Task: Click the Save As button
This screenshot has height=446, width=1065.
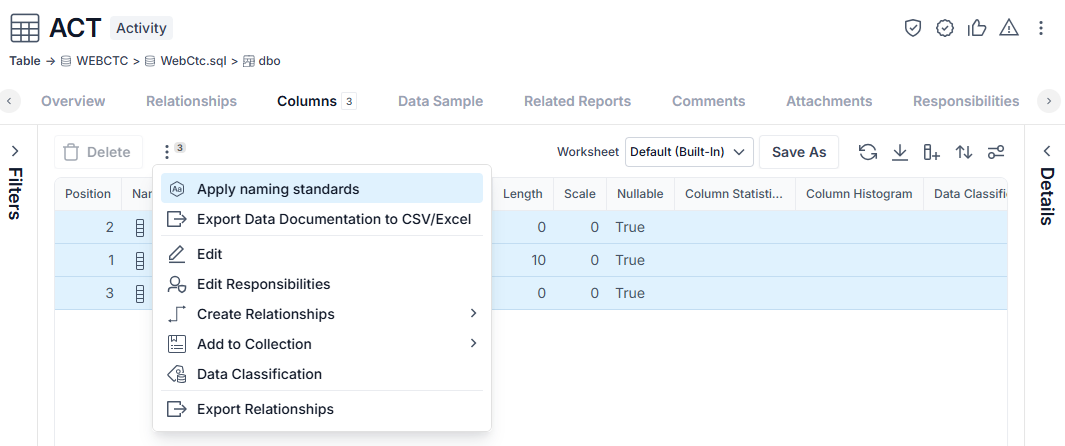Action: point(799,152)
